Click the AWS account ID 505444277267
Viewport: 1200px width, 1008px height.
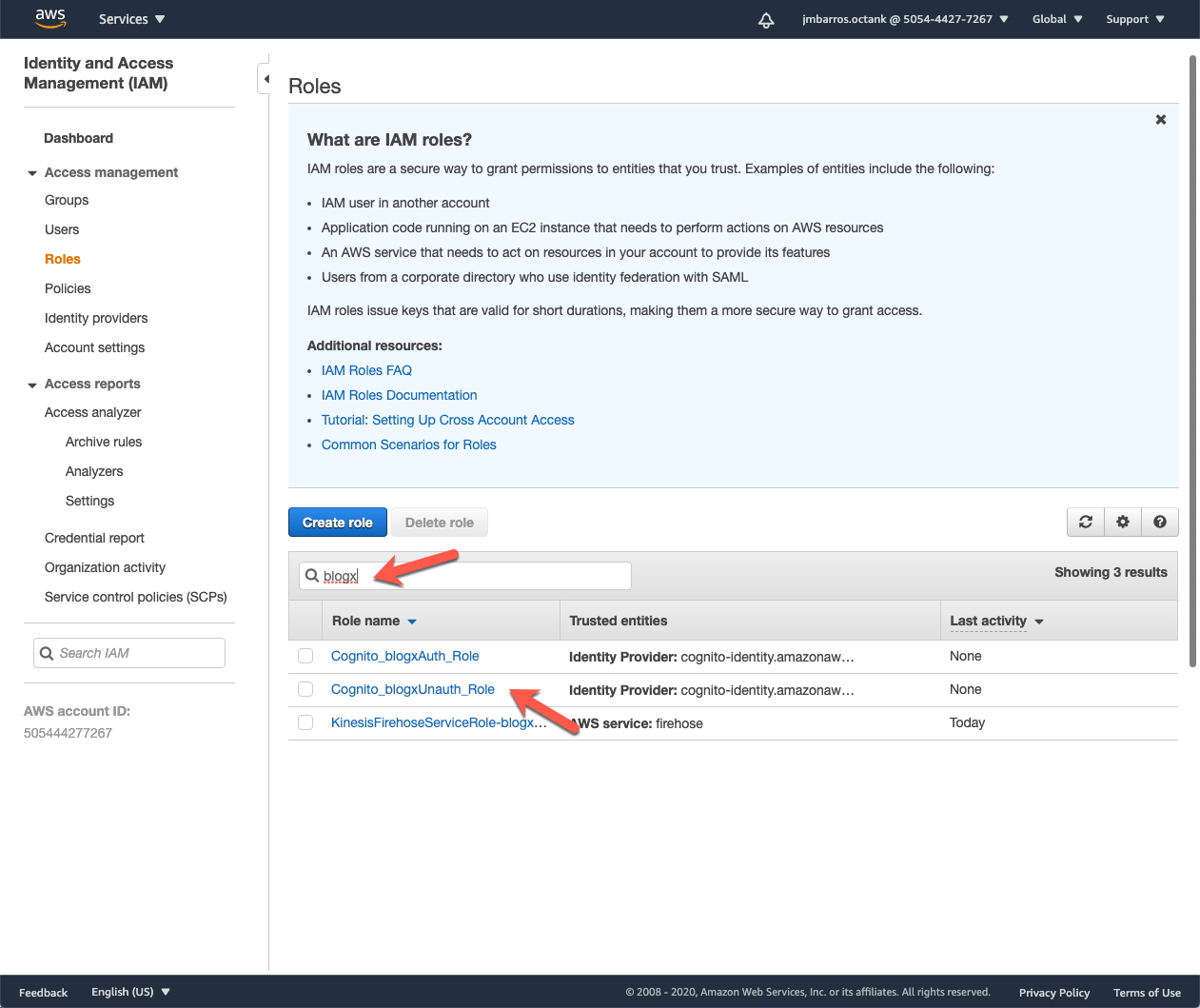point(68,733)
